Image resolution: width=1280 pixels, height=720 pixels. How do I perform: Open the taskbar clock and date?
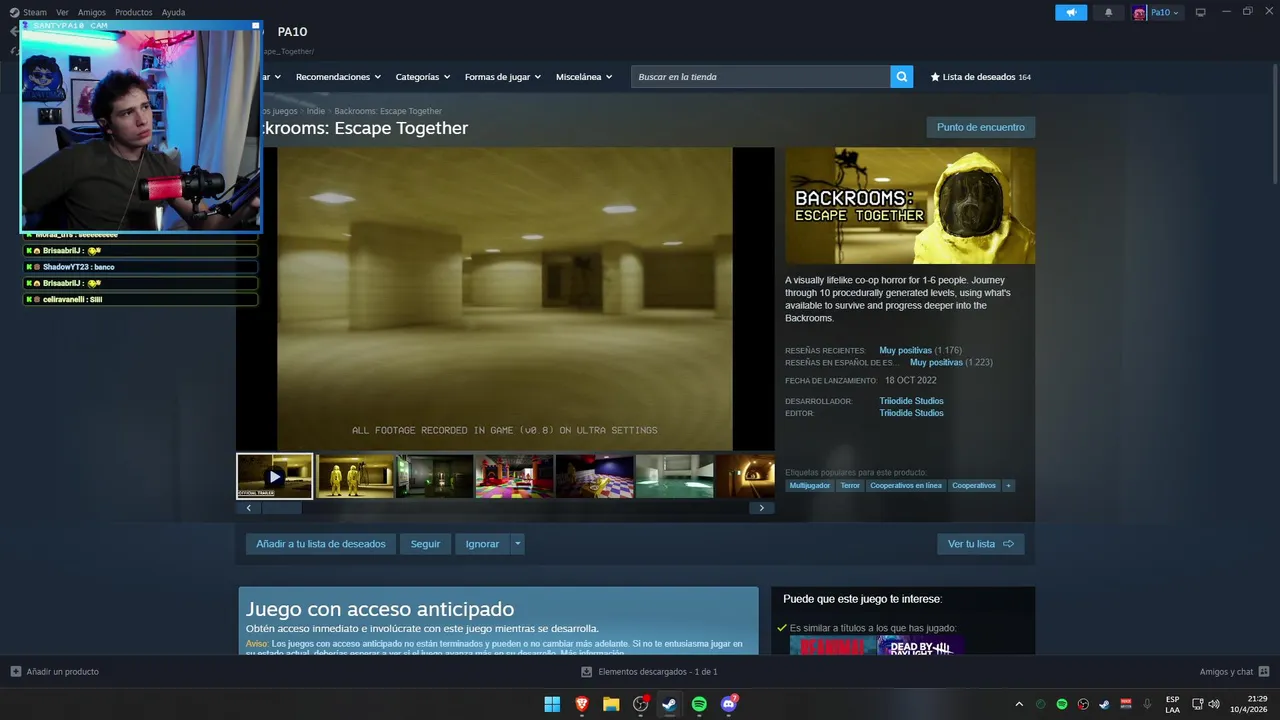click(1249, 704)
